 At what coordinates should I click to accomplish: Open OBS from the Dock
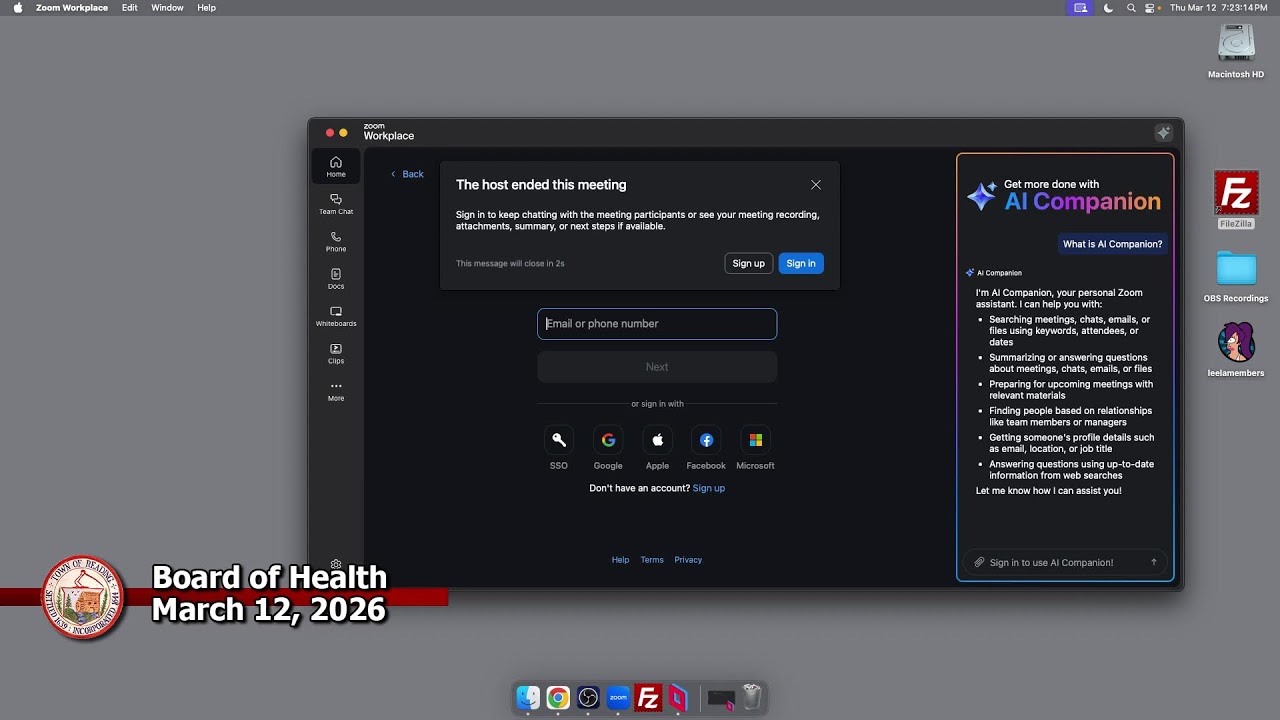(x=588, y=698)
